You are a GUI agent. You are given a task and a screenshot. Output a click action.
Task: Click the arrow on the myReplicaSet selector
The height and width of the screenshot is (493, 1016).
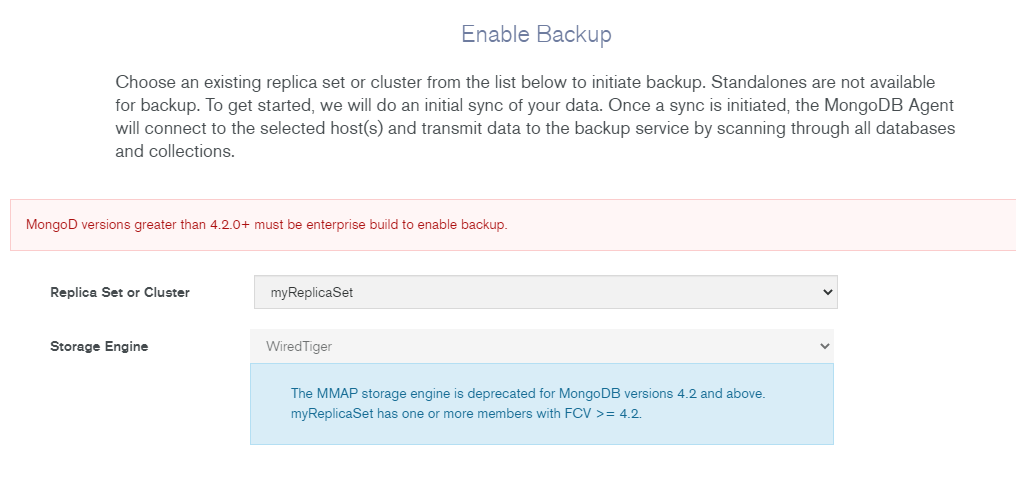pos(826,292)
